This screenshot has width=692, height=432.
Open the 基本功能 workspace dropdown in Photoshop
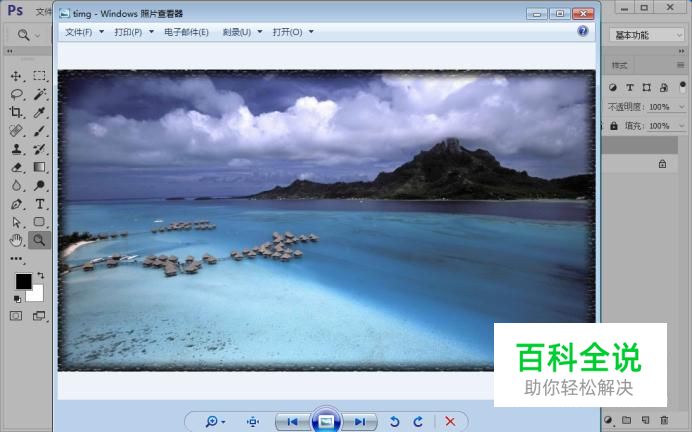pyautogui.click(x=647, y=35)
